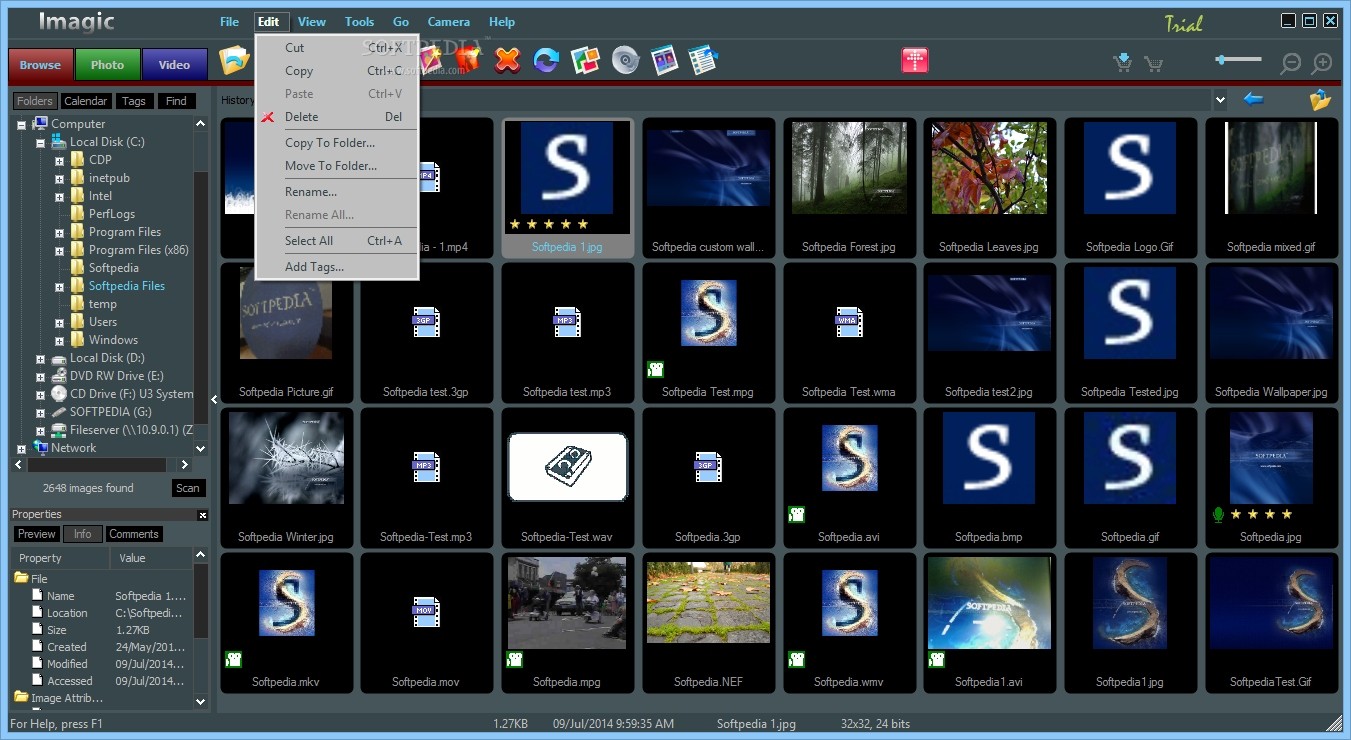Collapse the Local Disk (C:) node
This screenshot has height=740, width=1351.
click(x=41, y=142)
